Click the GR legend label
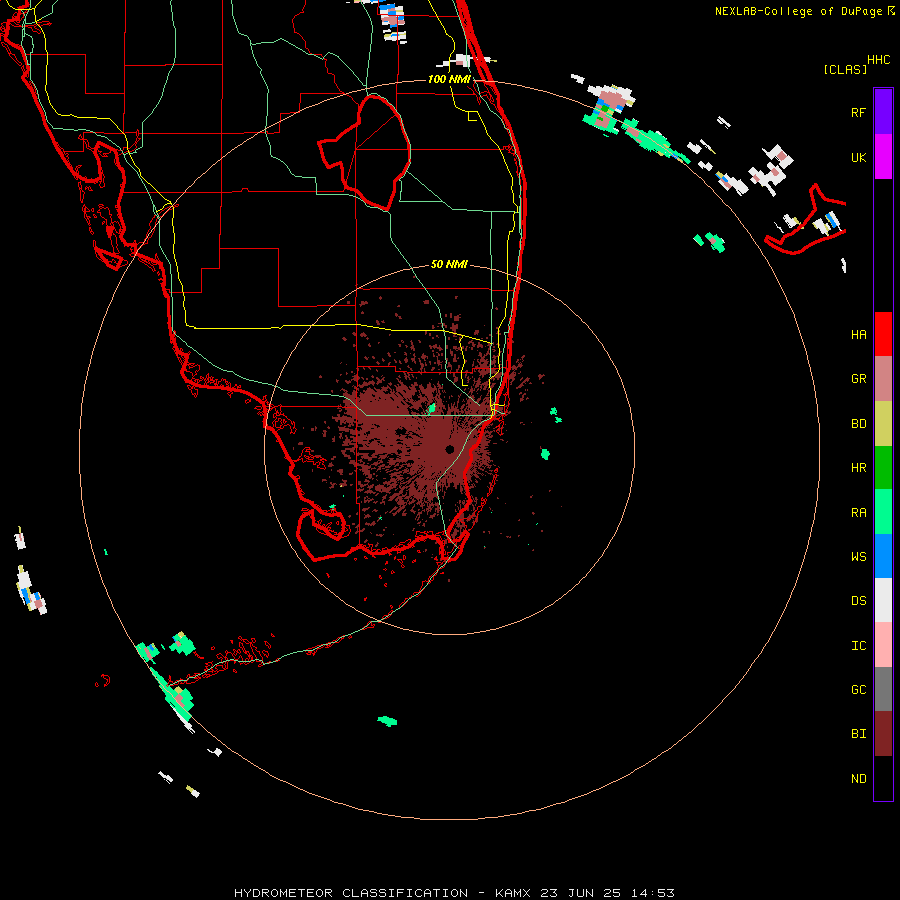 click(x=858, y=379)
